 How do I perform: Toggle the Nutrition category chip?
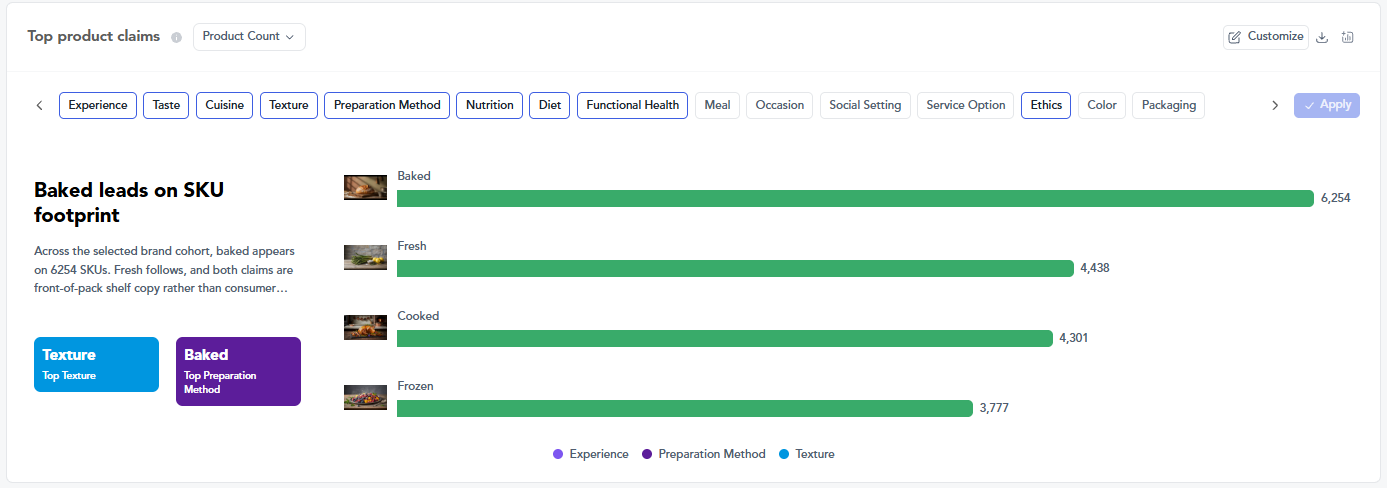pos(490,105)
